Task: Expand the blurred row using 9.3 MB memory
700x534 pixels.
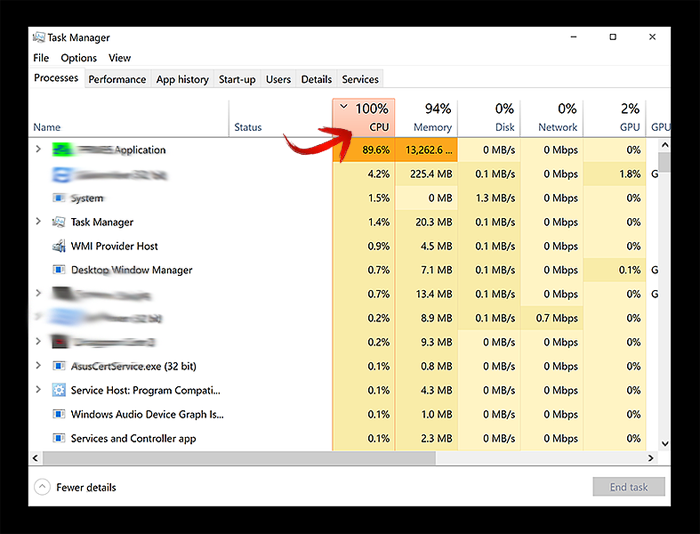Action: click(x=38, y=342)
